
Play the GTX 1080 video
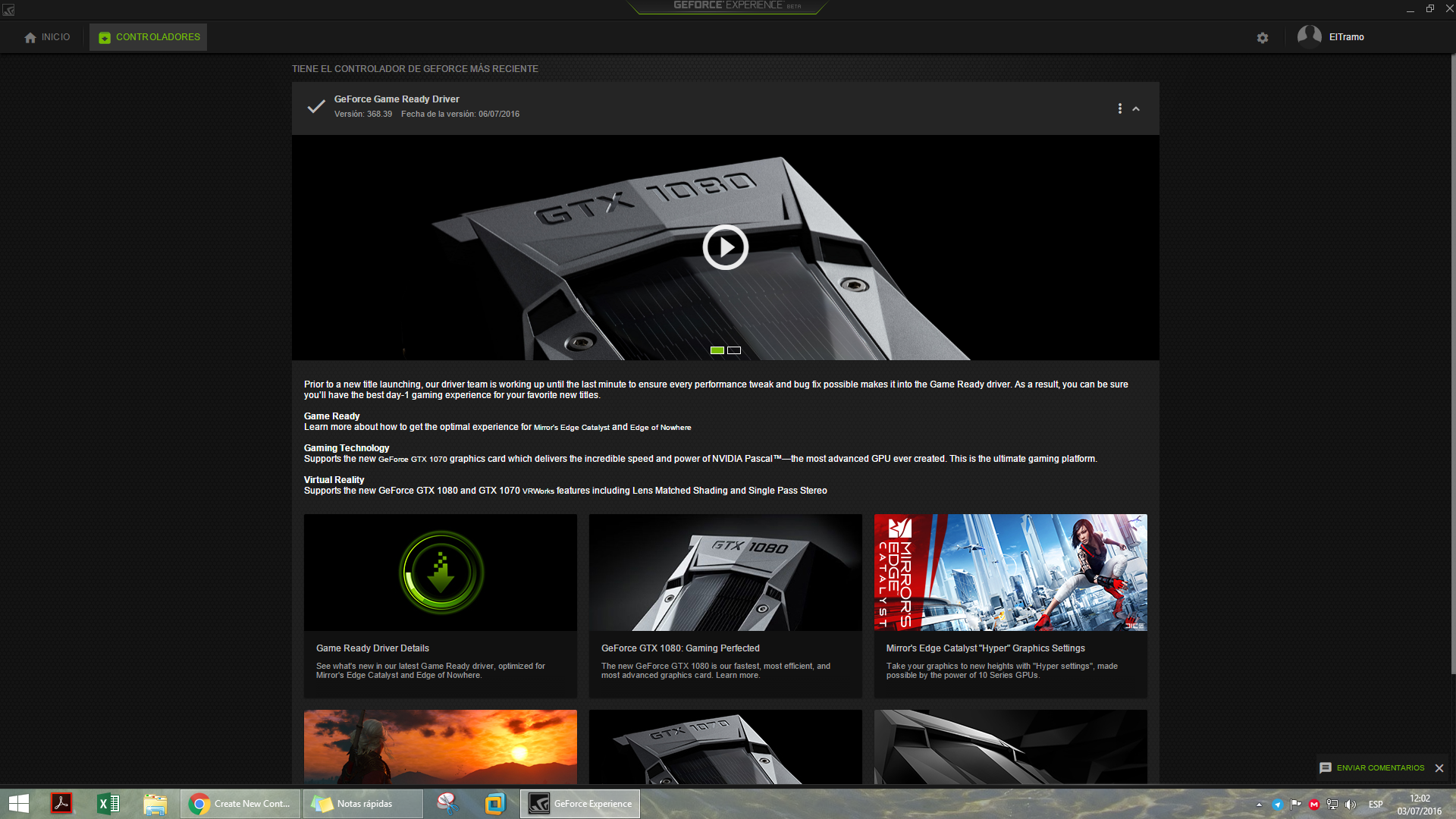point(725,247)
